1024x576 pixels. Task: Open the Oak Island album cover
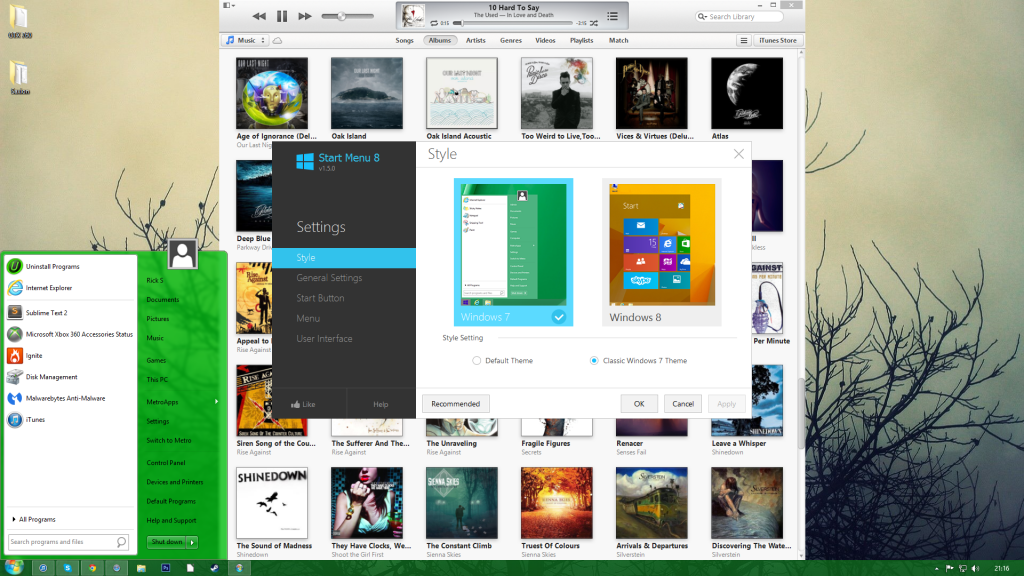tap(367, 93)
